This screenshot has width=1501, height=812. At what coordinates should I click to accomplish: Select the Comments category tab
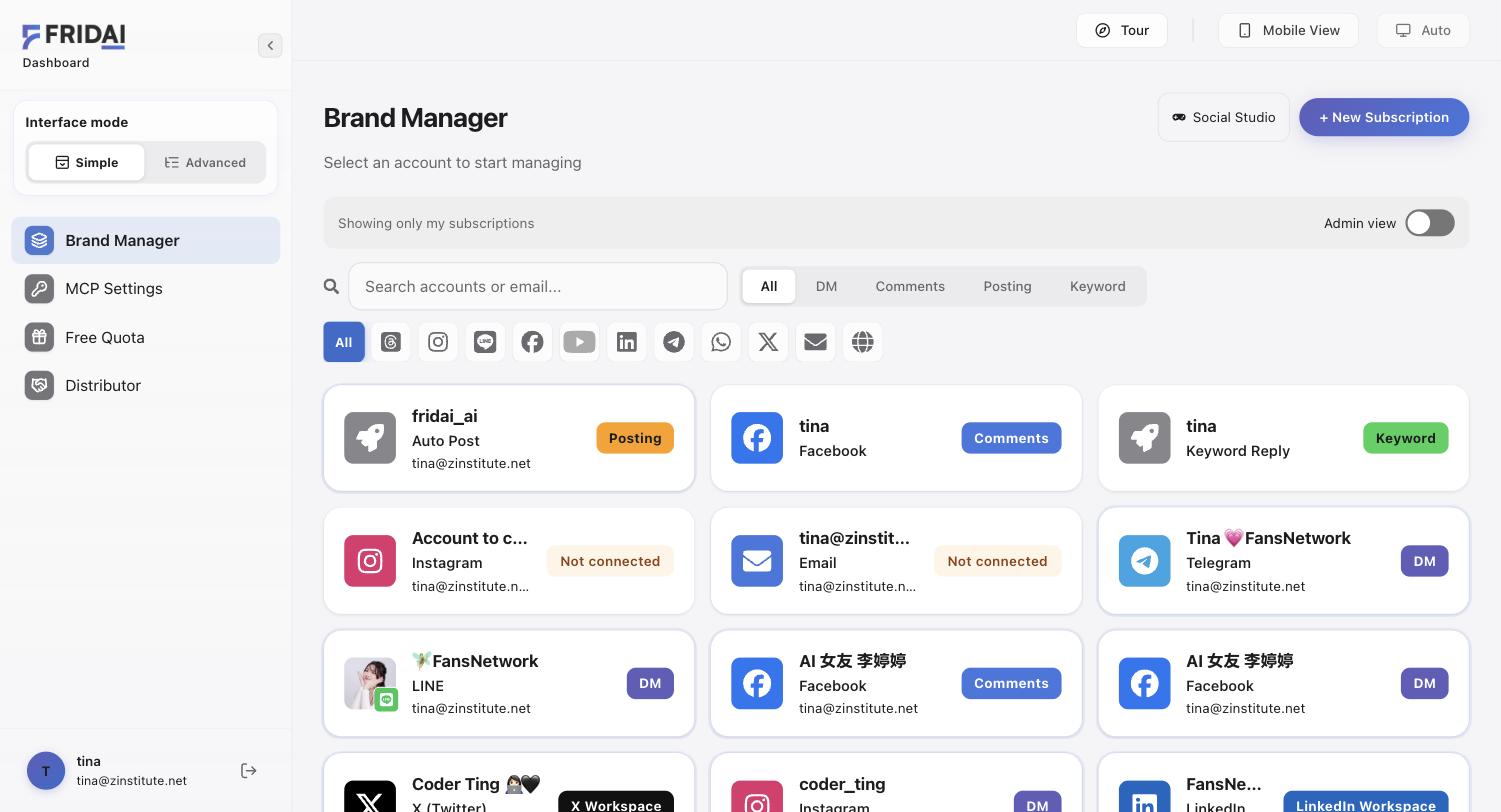point(910,286)
